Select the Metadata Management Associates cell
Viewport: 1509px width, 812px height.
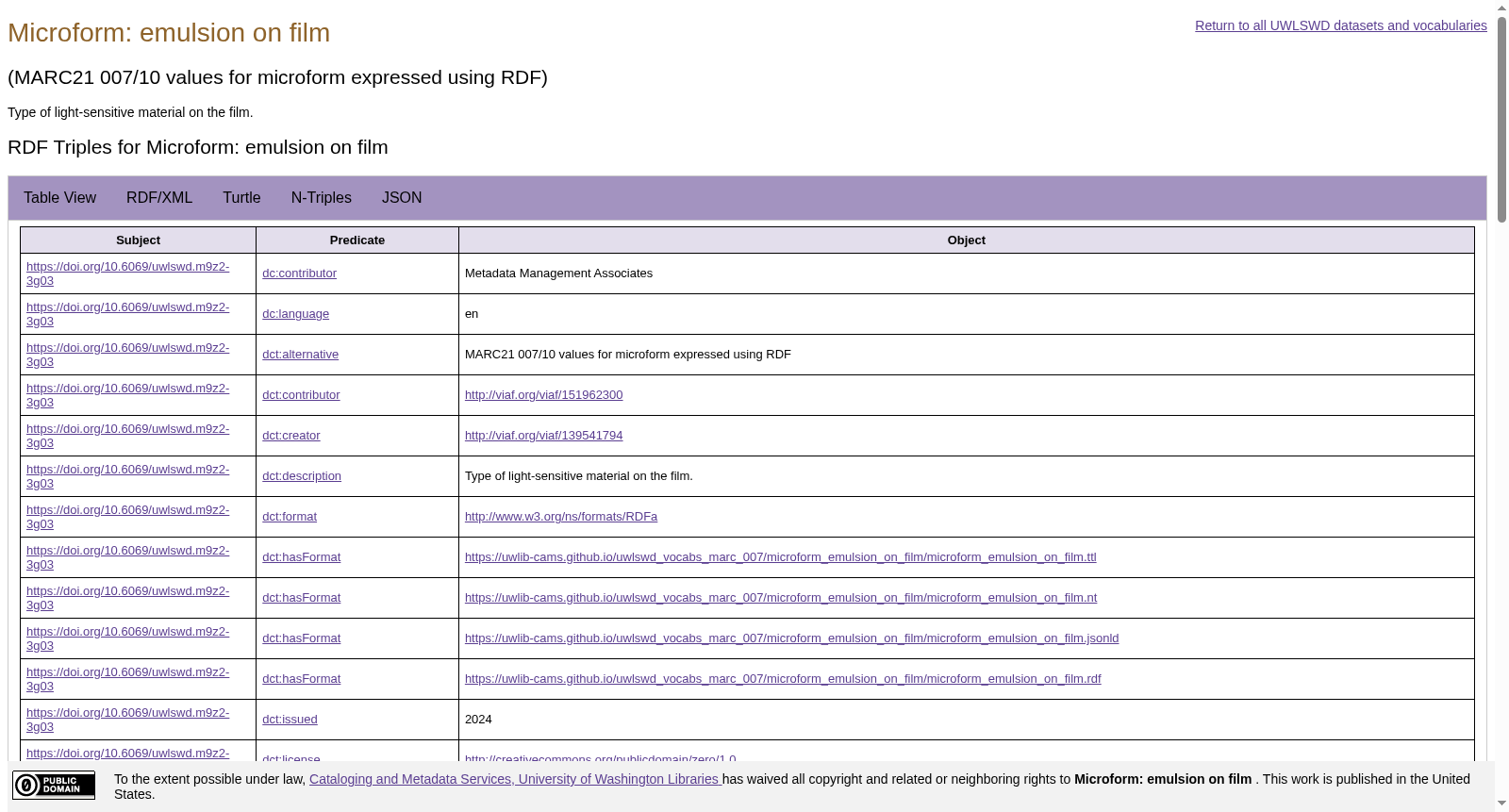pyautogui.click(x=967, y=273)
